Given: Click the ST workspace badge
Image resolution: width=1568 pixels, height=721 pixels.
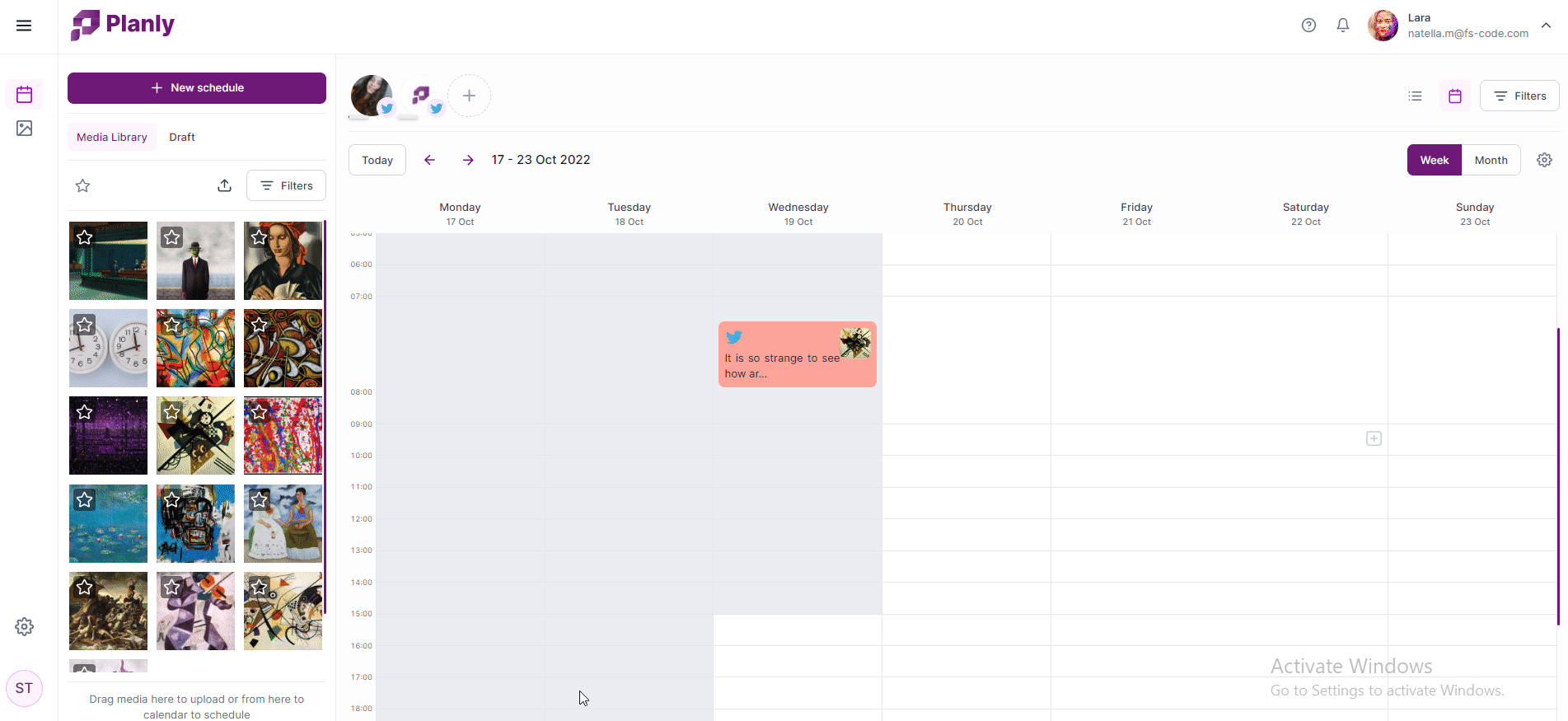Looking at the screenshot, I should tap(25, 688).
